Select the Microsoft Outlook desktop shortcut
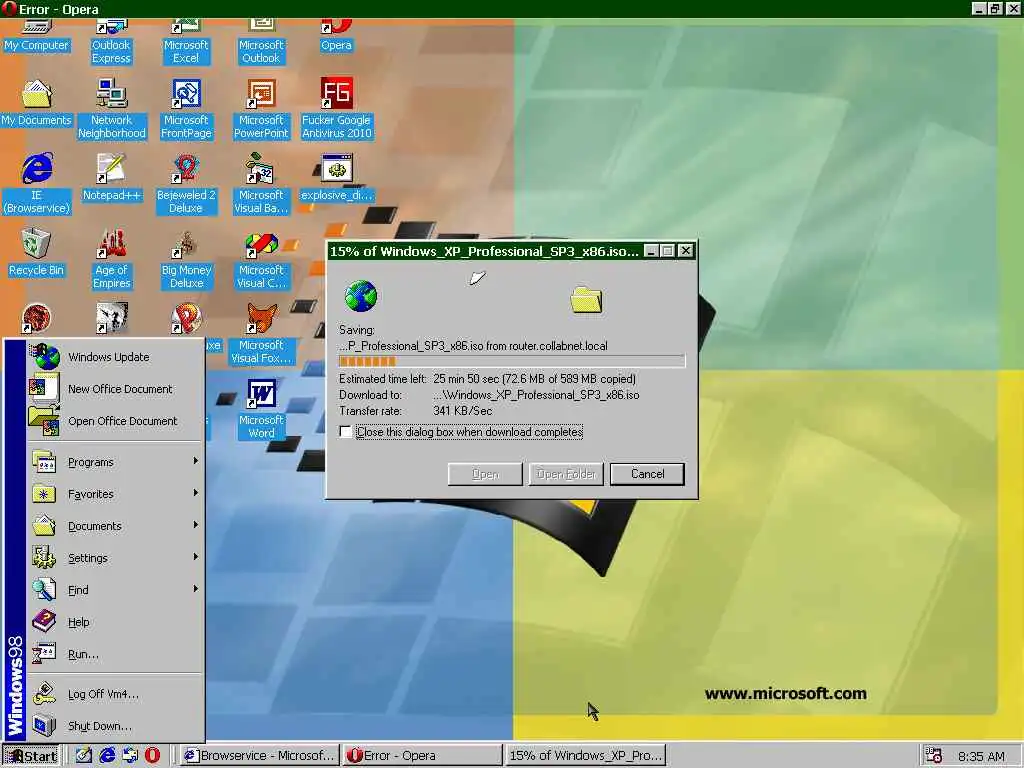 click(261, 42)
